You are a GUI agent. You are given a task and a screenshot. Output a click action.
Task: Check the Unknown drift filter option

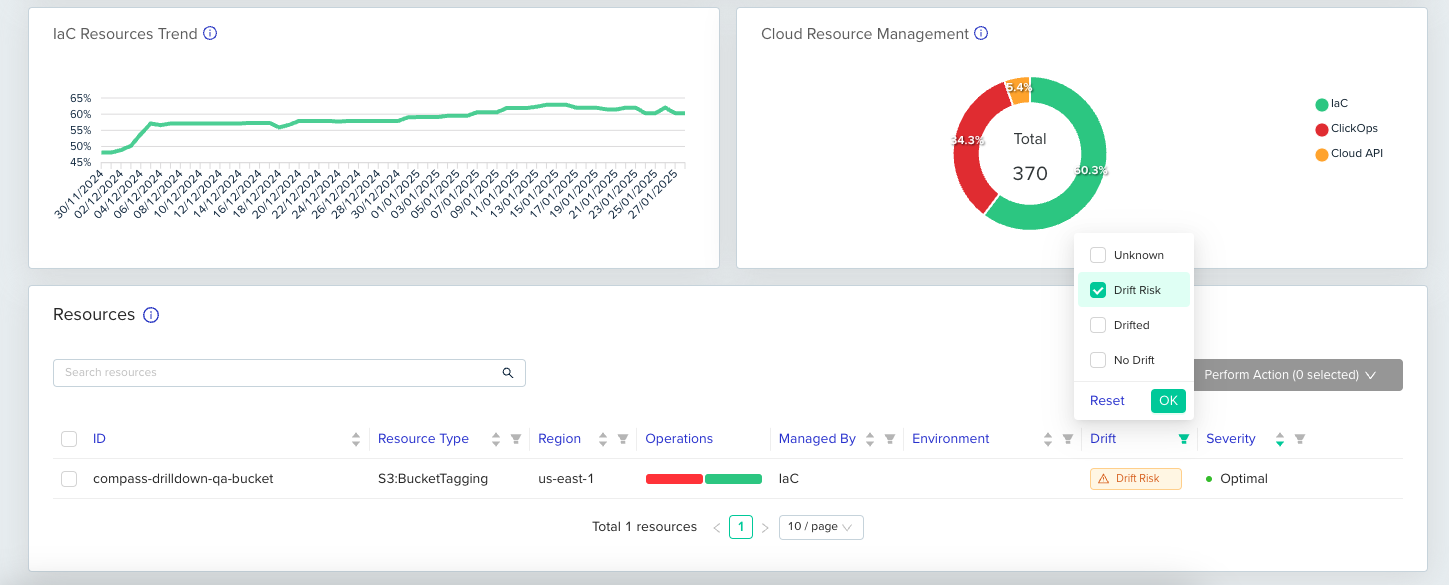(x=1098, y=255)
